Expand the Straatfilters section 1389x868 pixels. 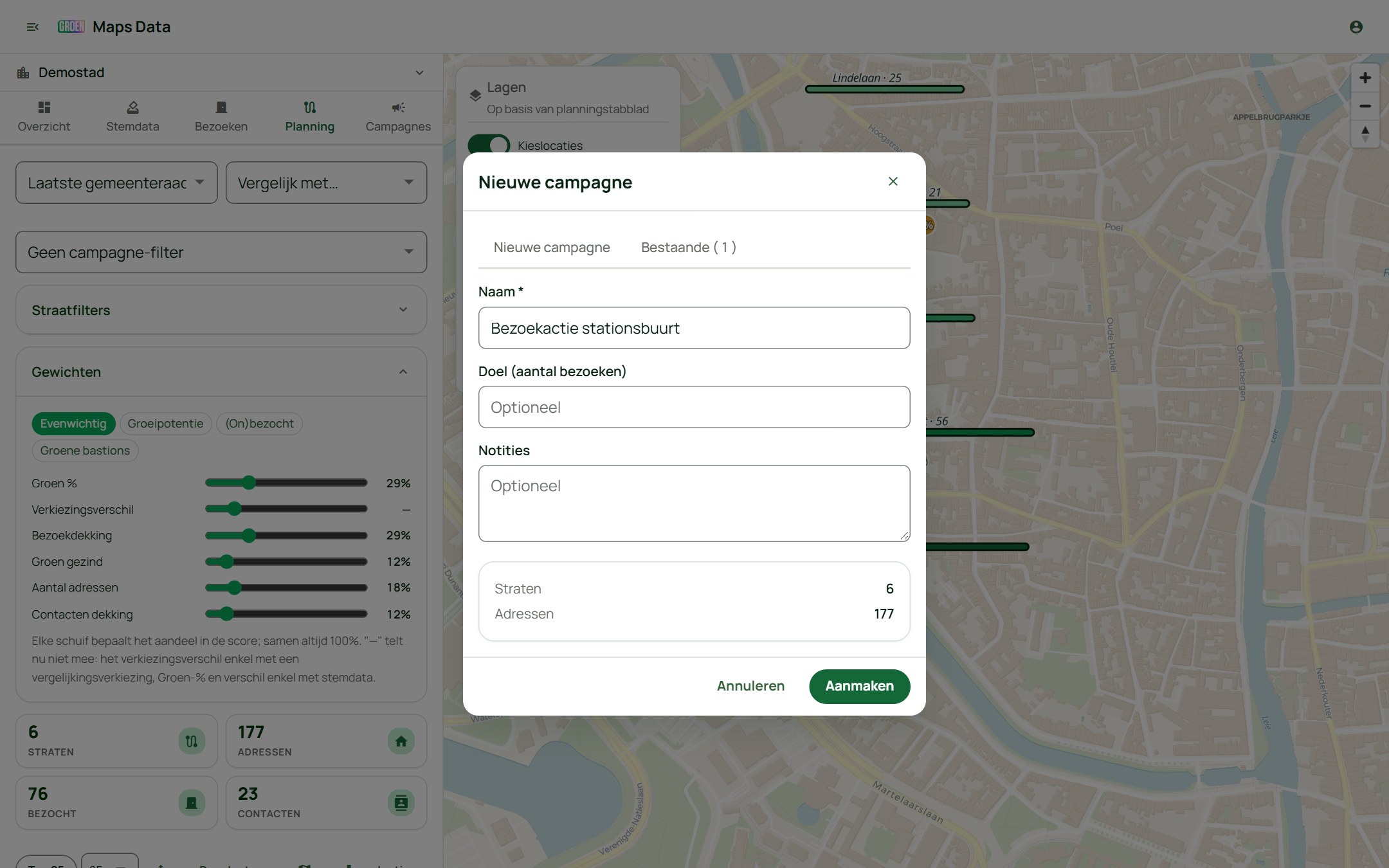[221, 310]
